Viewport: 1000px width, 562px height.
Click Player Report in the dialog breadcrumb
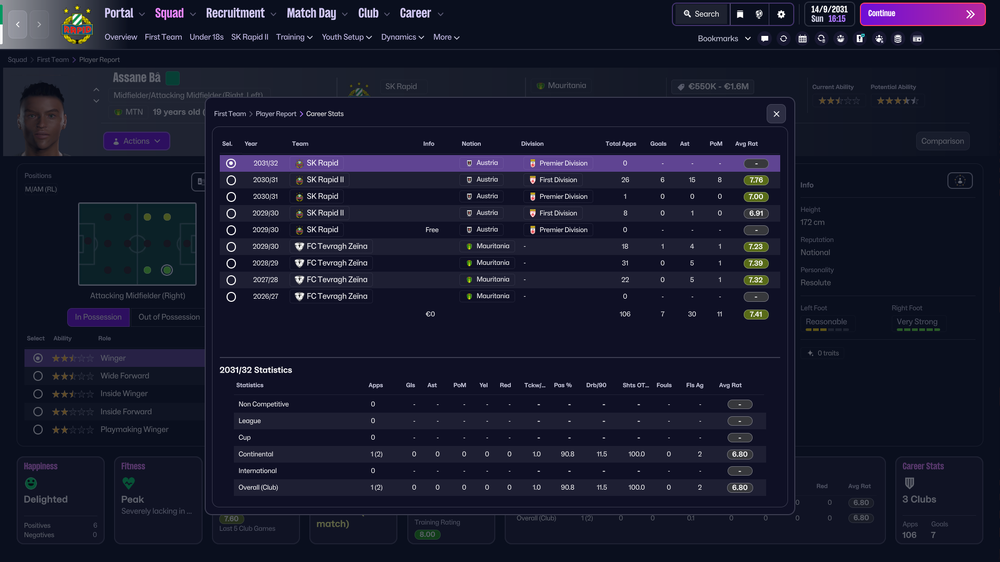(x=276, y=114)
